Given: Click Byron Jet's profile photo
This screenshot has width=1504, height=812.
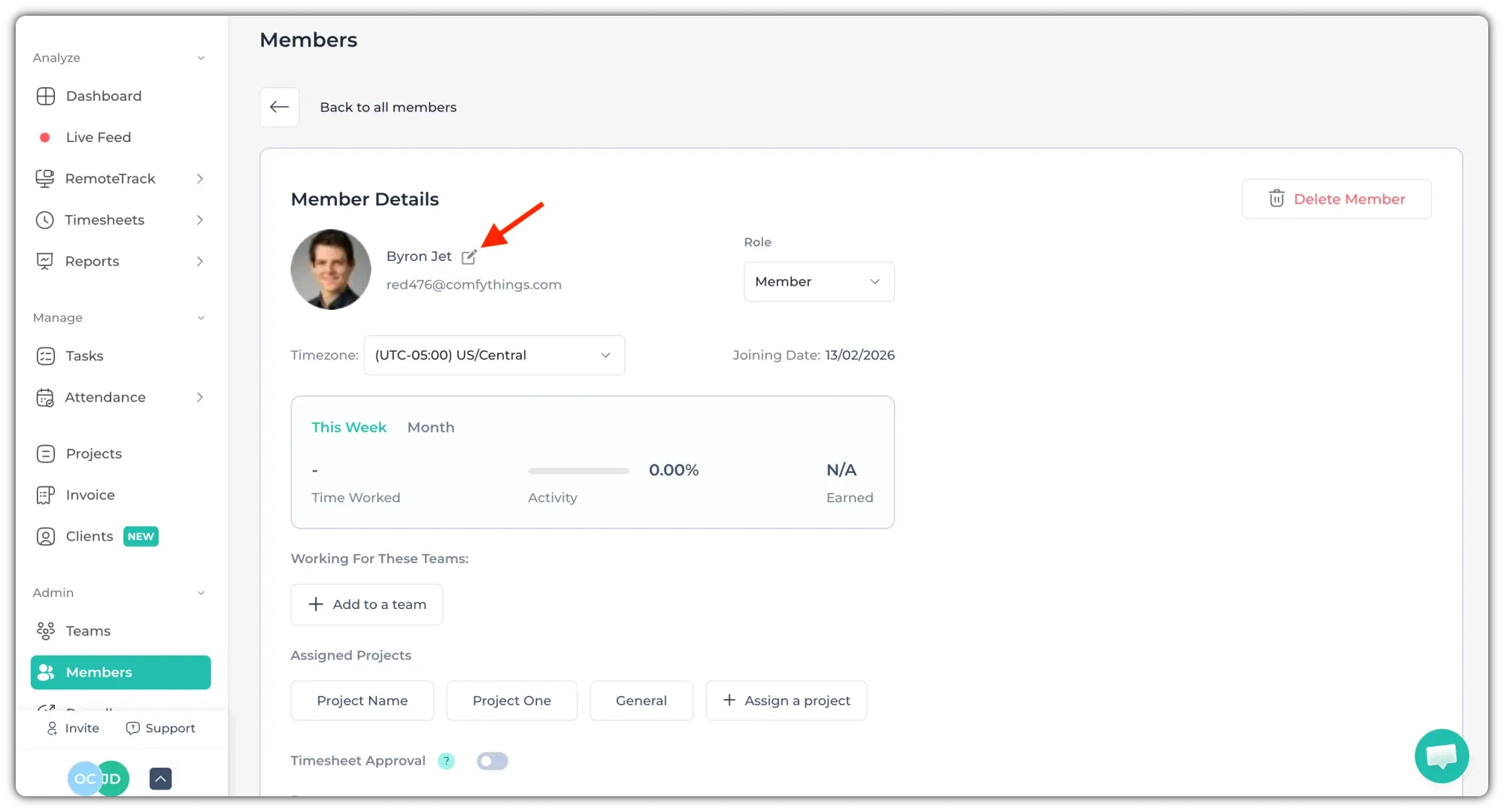Looking at the screenshot, I should (331, 269).
